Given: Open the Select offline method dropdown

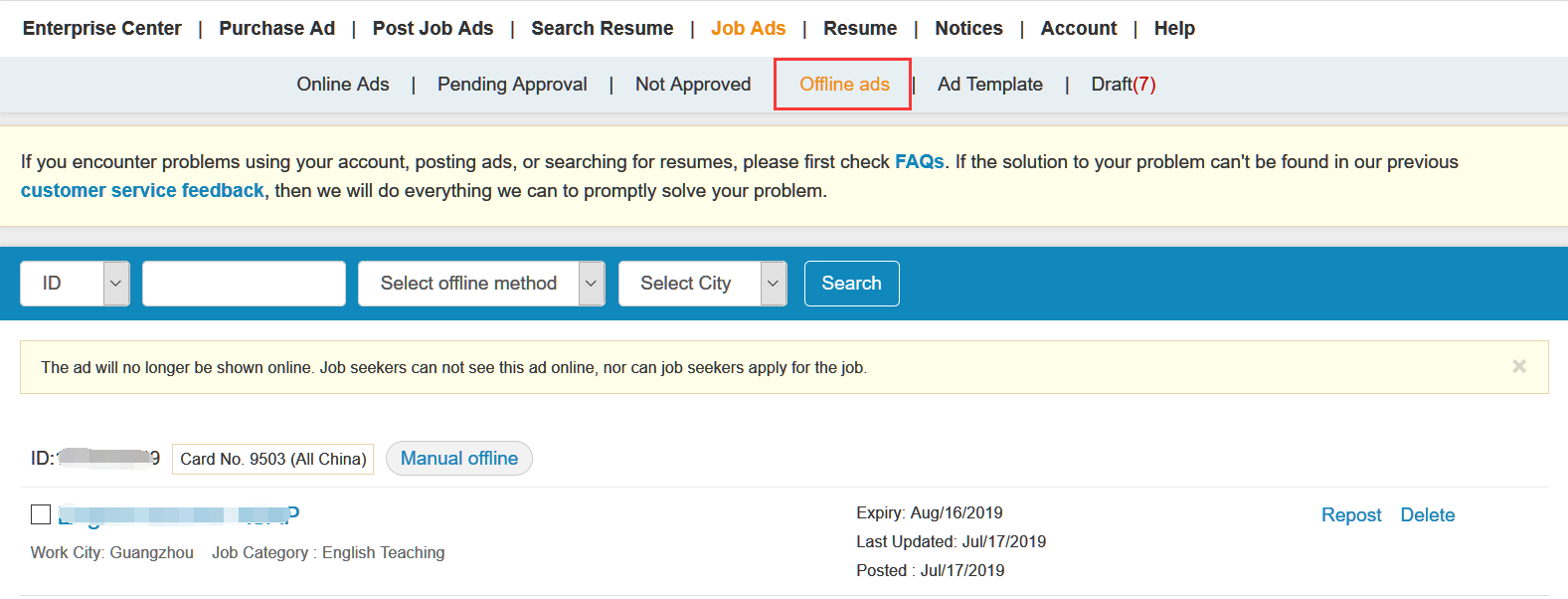Looking at the screenshot, I should 481,283.
